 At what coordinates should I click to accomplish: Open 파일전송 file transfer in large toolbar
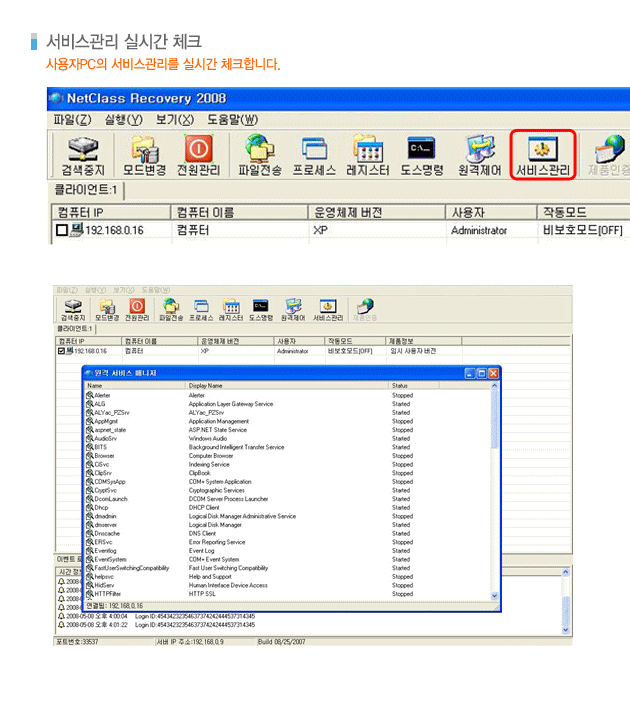pos(260,156)
